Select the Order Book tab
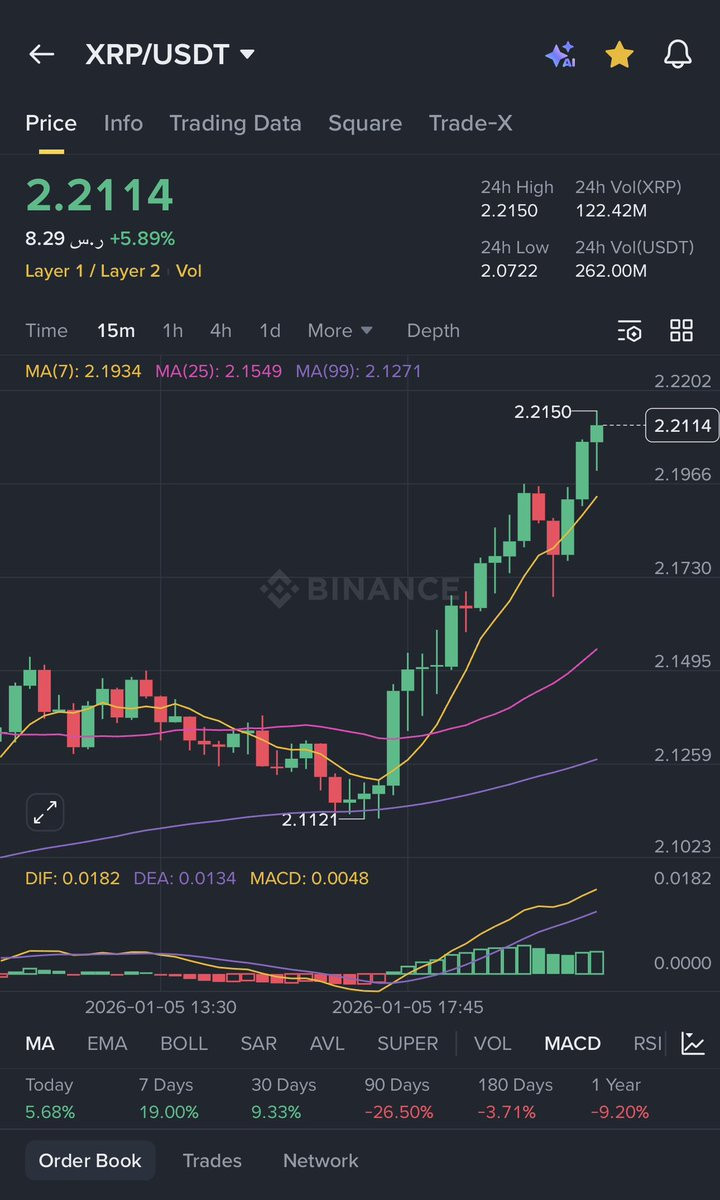The height and width of the screenshot is (1200, 720). coord(90,1161)
